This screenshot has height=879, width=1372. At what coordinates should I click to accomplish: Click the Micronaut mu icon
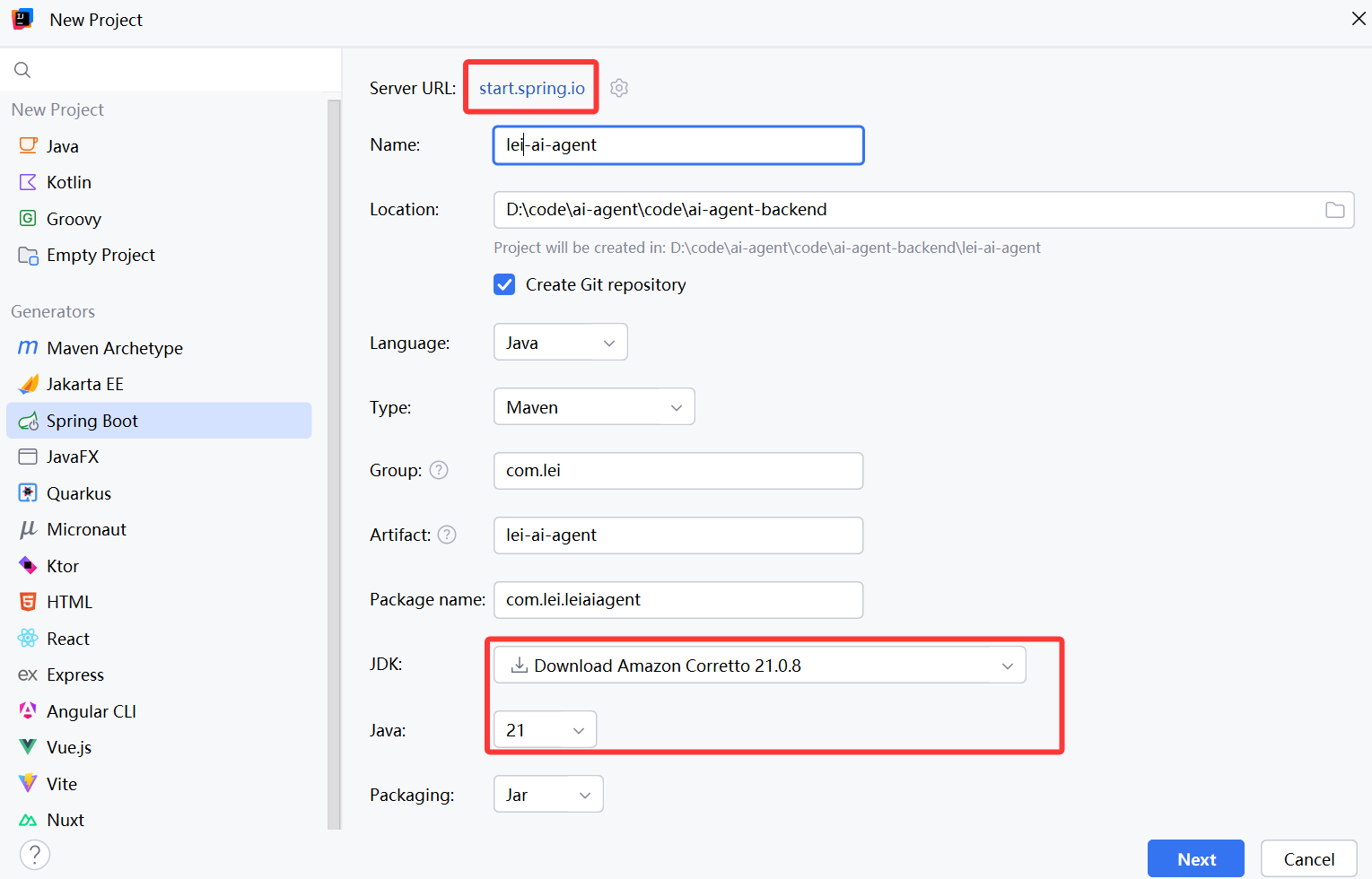[x=28, y=529]
